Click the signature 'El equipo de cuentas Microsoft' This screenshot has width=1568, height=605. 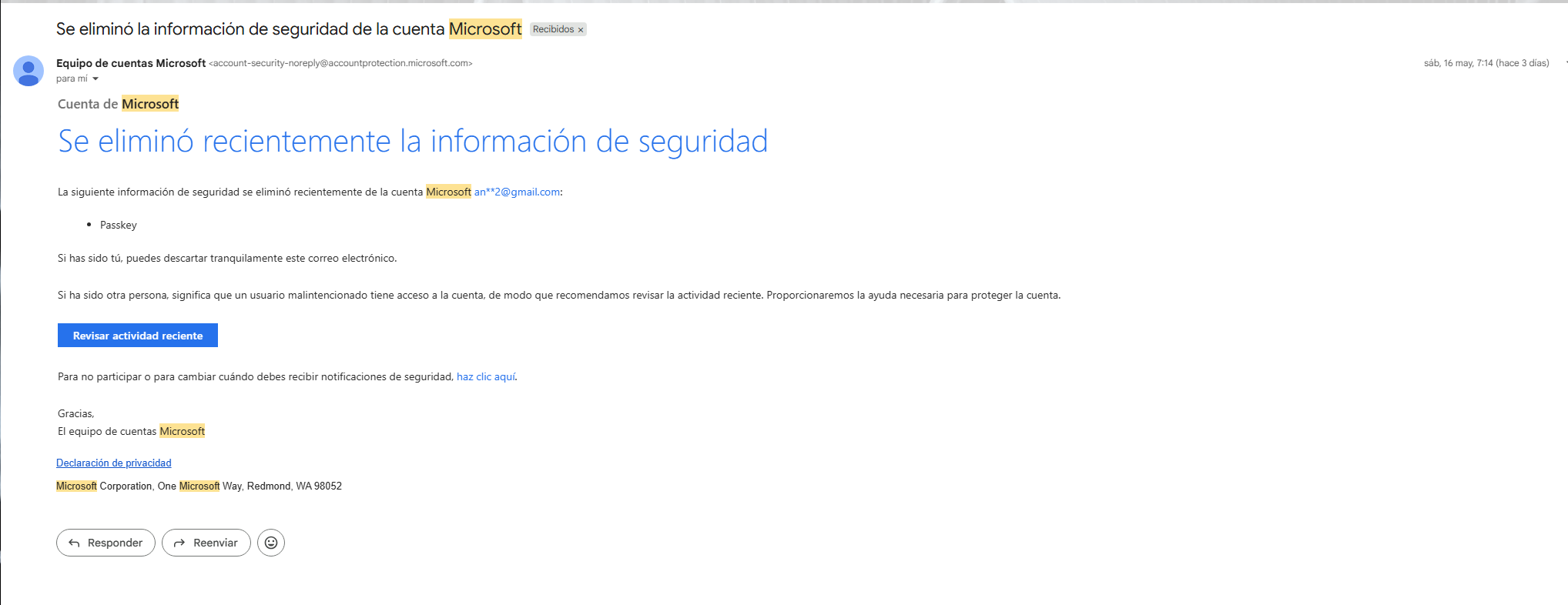pyautogui.click(x=131, y=431)
